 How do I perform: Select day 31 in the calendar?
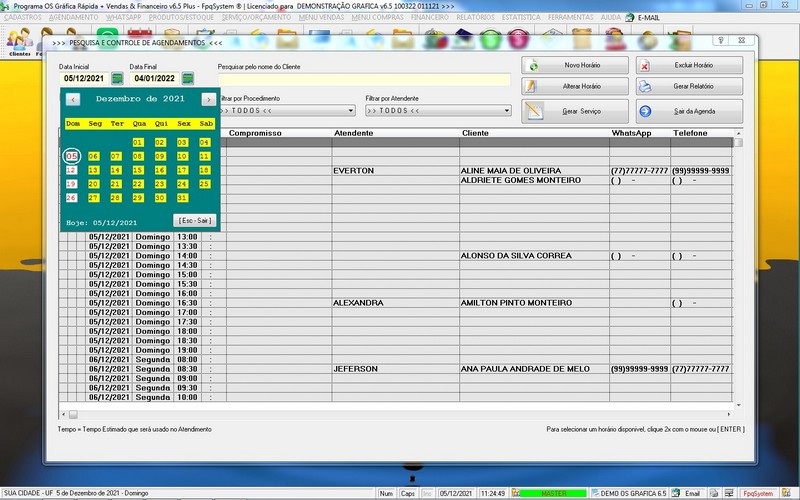[x=182, y=197]
